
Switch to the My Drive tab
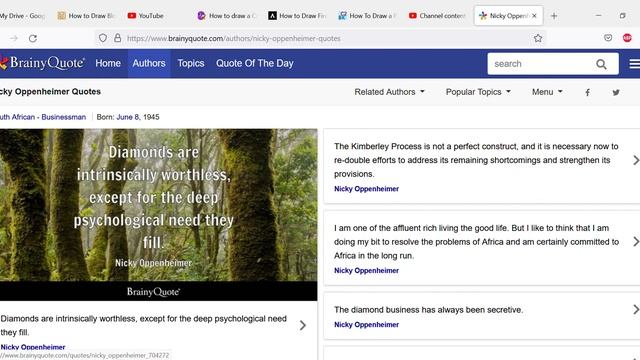pos(22,16)
